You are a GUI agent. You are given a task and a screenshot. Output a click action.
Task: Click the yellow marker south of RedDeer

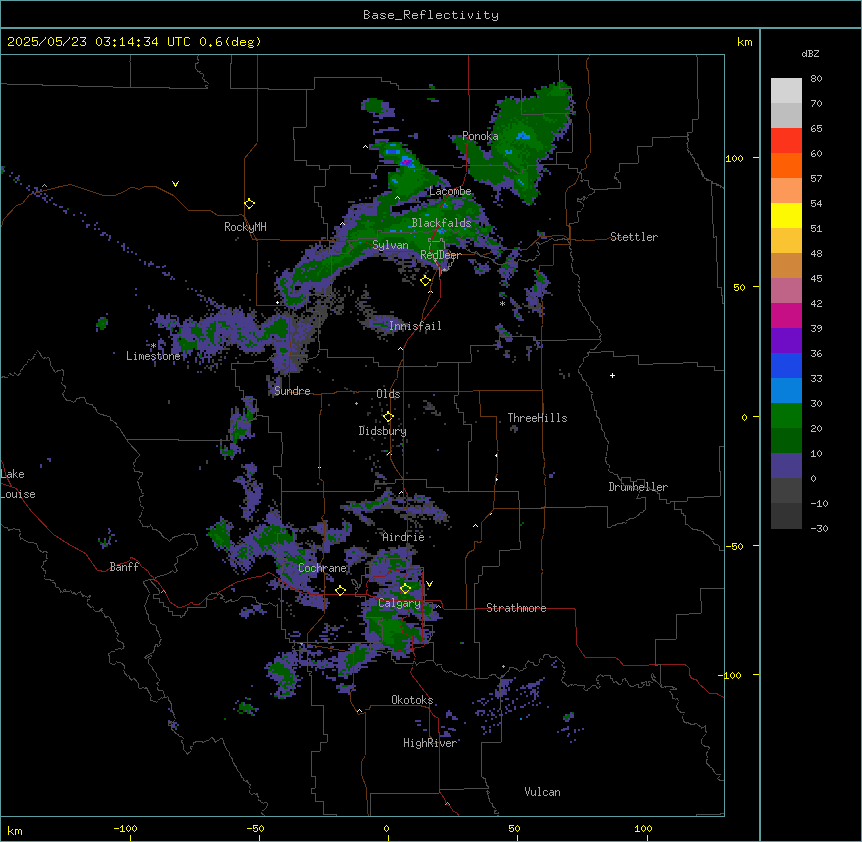pos(426,281)
